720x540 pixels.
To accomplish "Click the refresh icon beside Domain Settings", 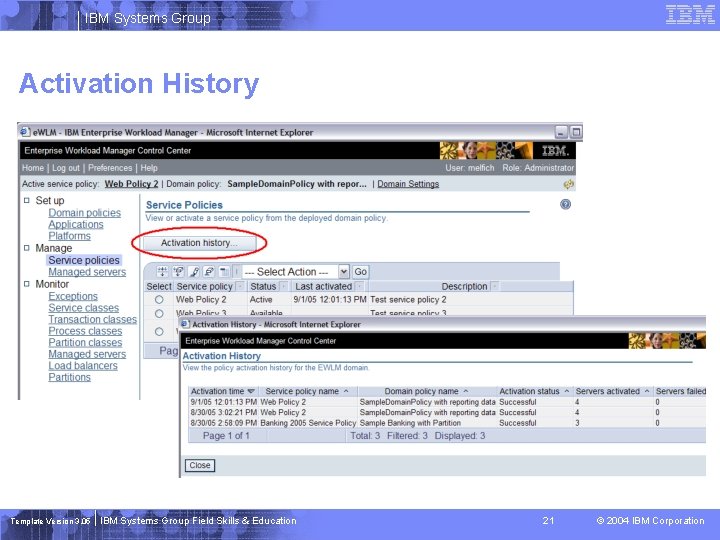I will pyautogui.click(x=568, y=184).
